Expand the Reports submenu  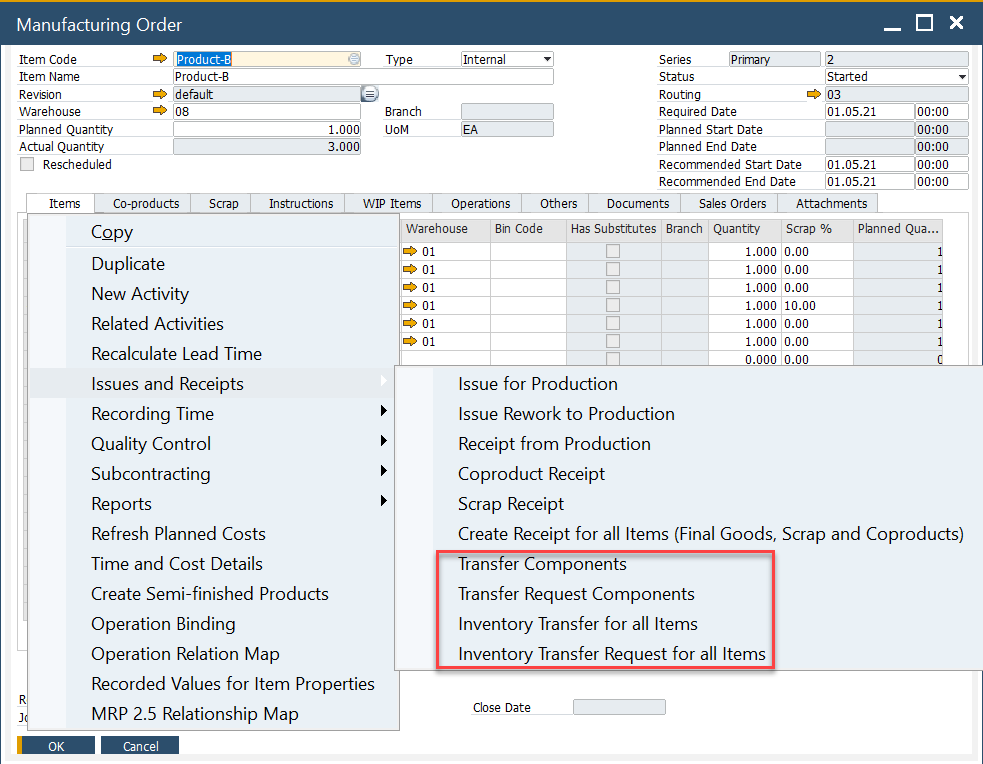point(121,503)
